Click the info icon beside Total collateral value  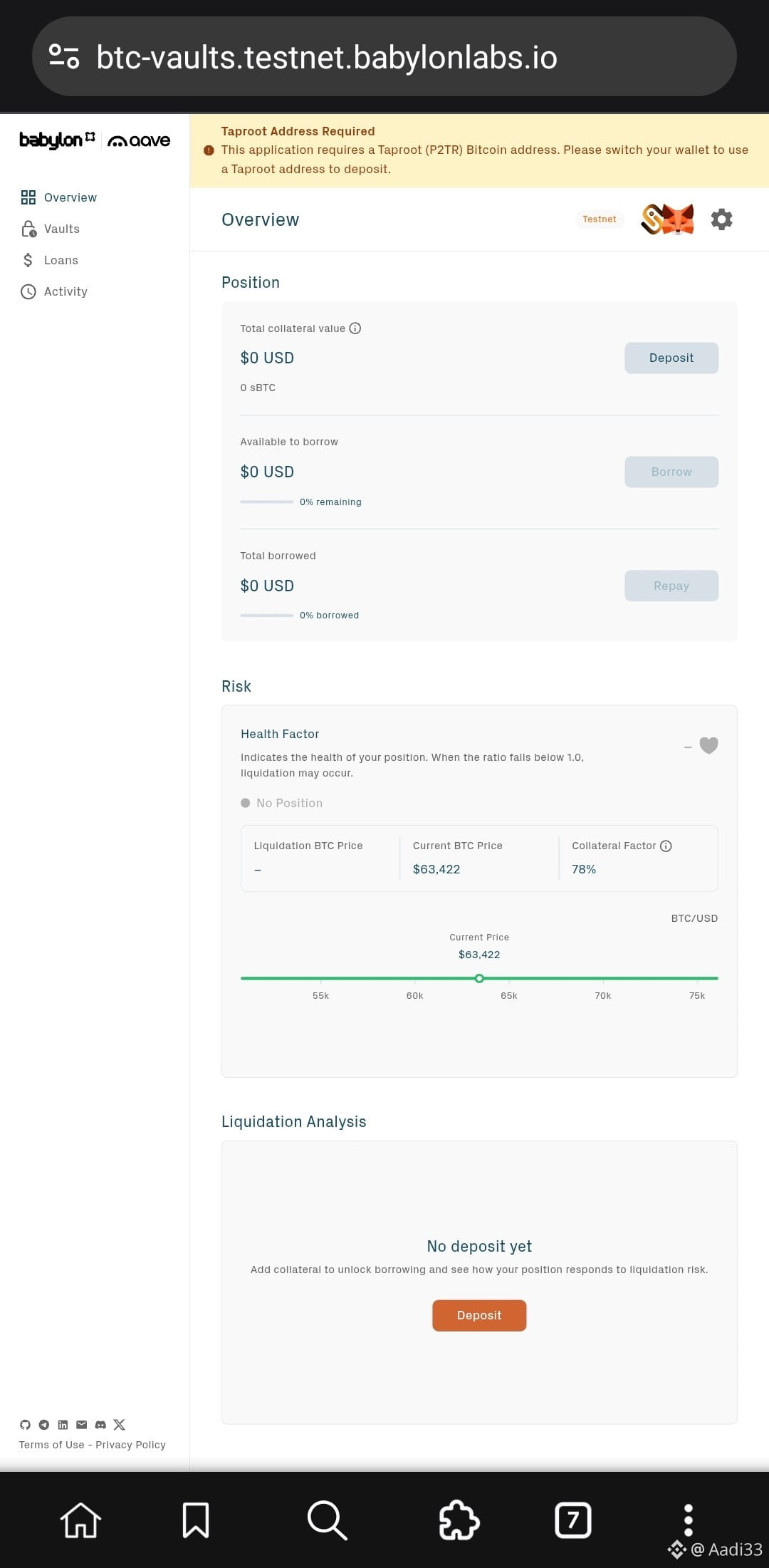pos(355,328)
